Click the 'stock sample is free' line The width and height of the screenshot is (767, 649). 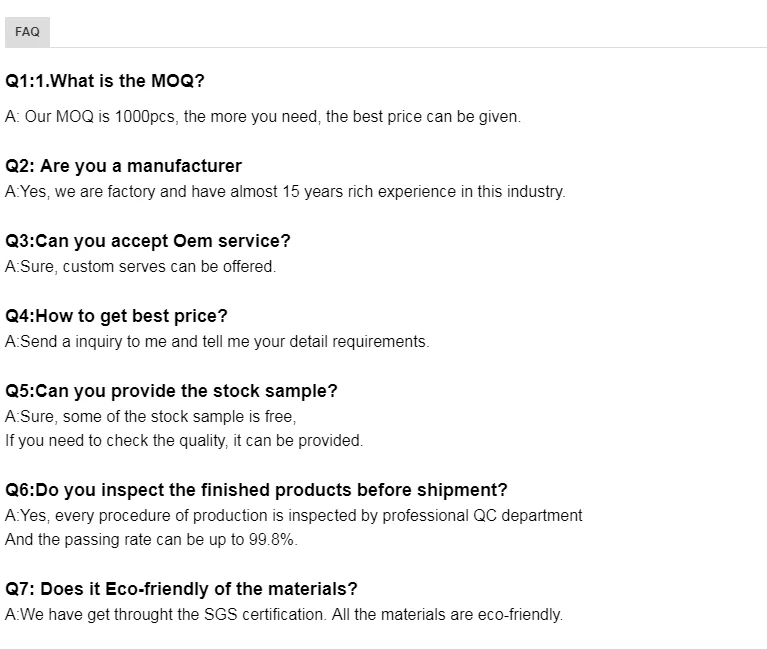pyautogui.click(x=151, y=416)
